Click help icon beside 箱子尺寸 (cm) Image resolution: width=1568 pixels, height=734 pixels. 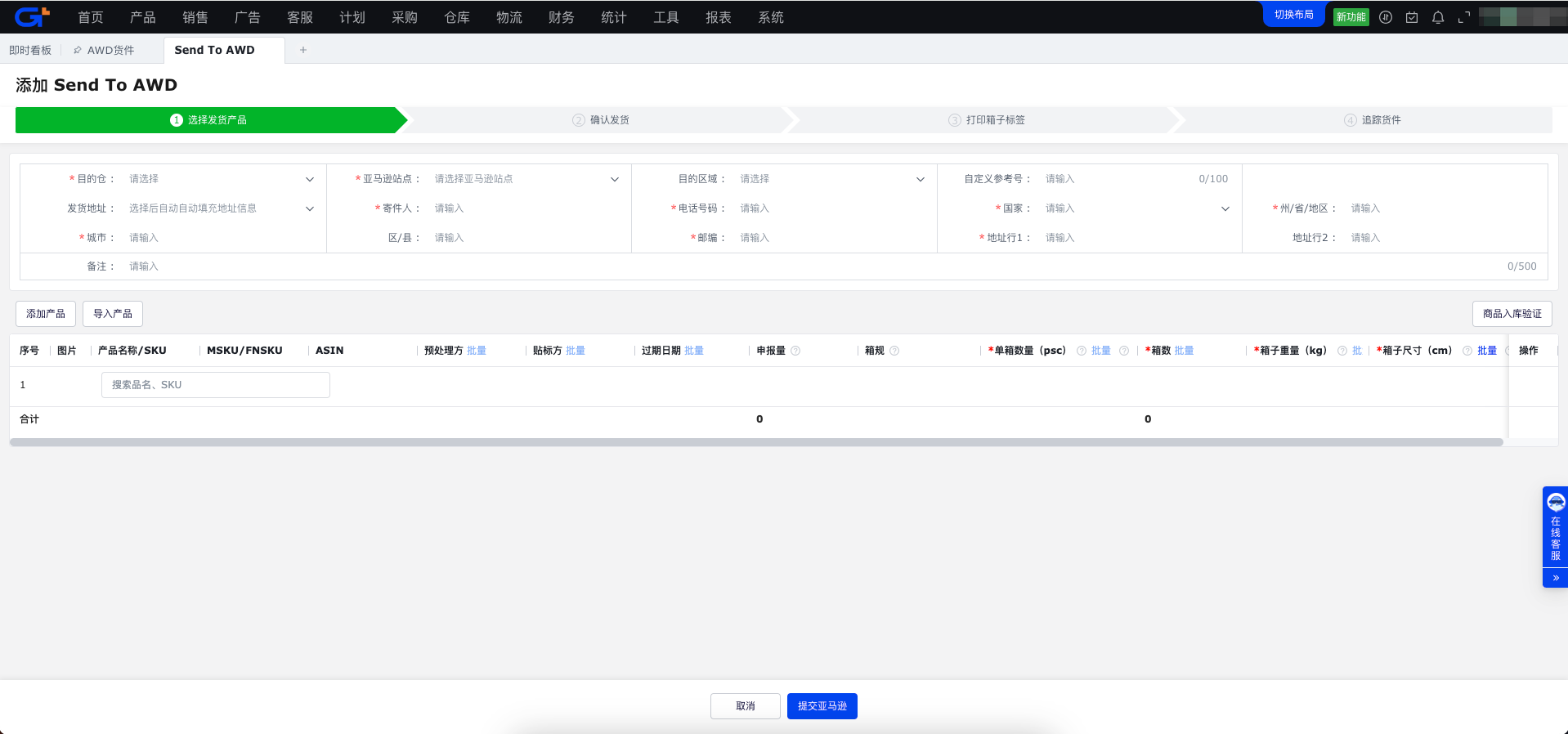tap(1467, 351)
